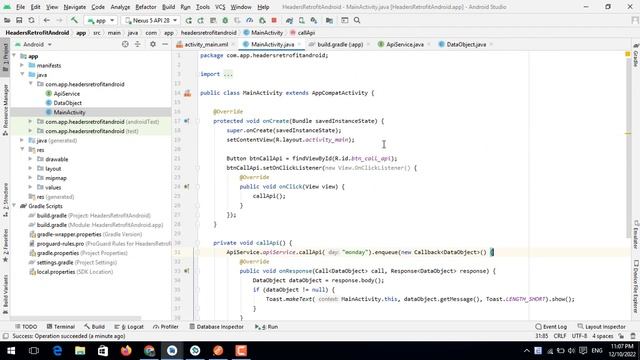Open Firefox from the Windows taskbar
The height and width of the screenshot is (360, 640).
pos(126,351)
